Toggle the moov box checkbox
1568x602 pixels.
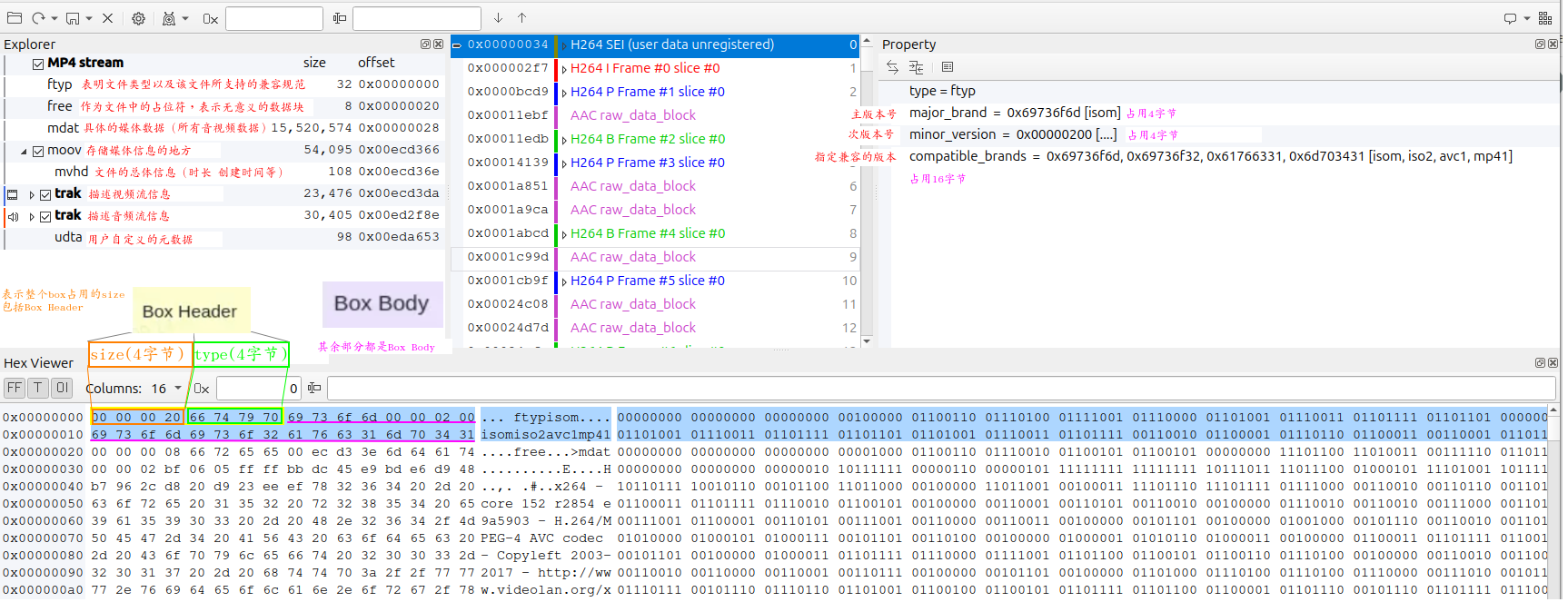click(38, 151)
